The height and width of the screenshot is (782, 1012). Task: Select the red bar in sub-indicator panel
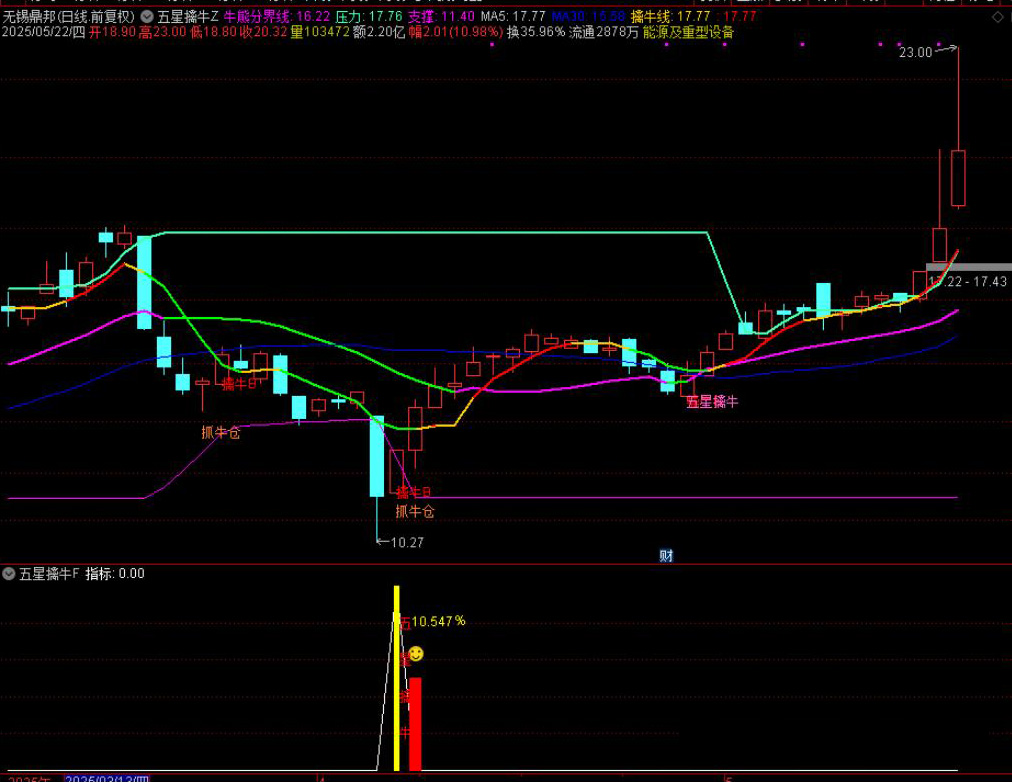click(x=415, y=724)
